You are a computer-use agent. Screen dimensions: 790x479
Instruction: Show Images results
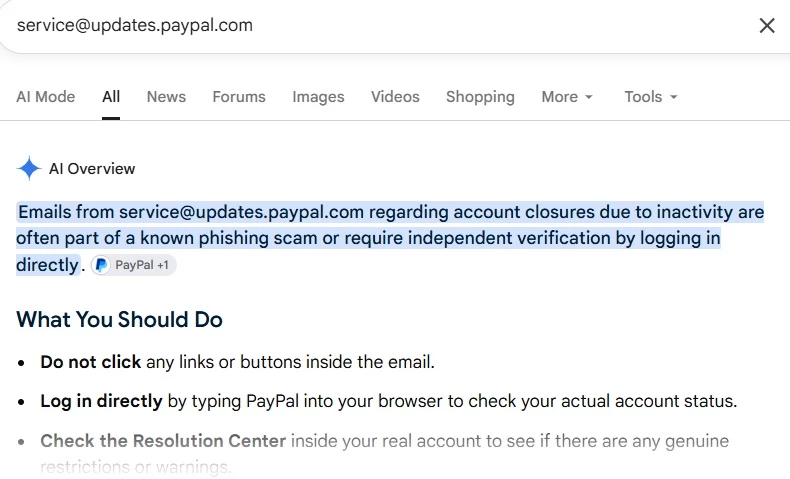tap(318, 97)
